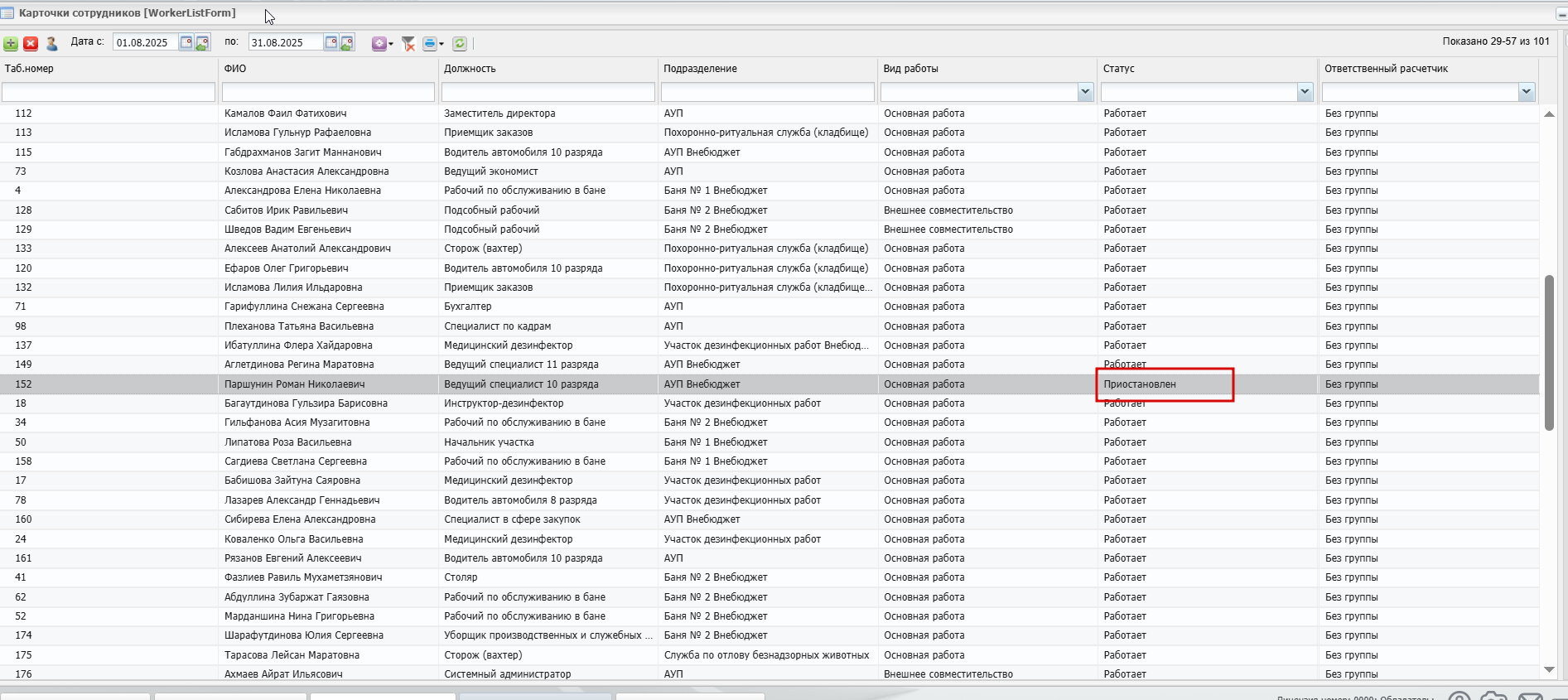Click the ФИО filter input field
Screen dimensions: 1568x700
[x=328, y=93]
